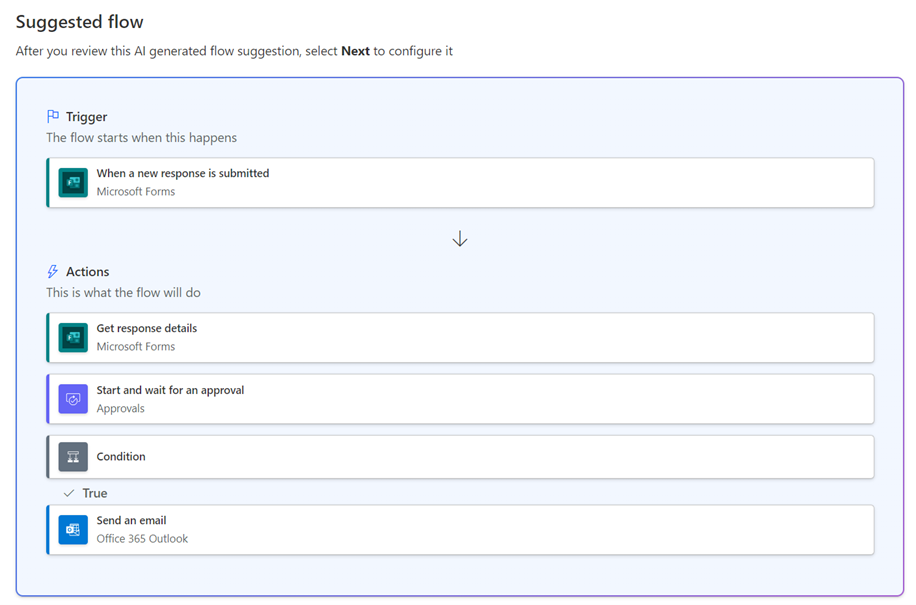Click the Approvals icon
Screen dimensions: 916x605
pyautogui.click(x=73, y=399)
